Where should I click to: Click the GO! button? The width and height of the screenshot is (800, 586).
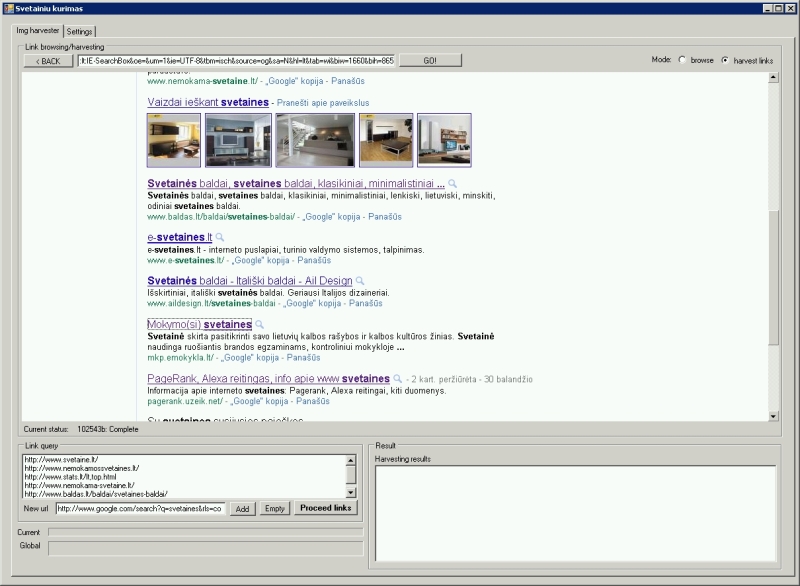click(x=430, y=61)
